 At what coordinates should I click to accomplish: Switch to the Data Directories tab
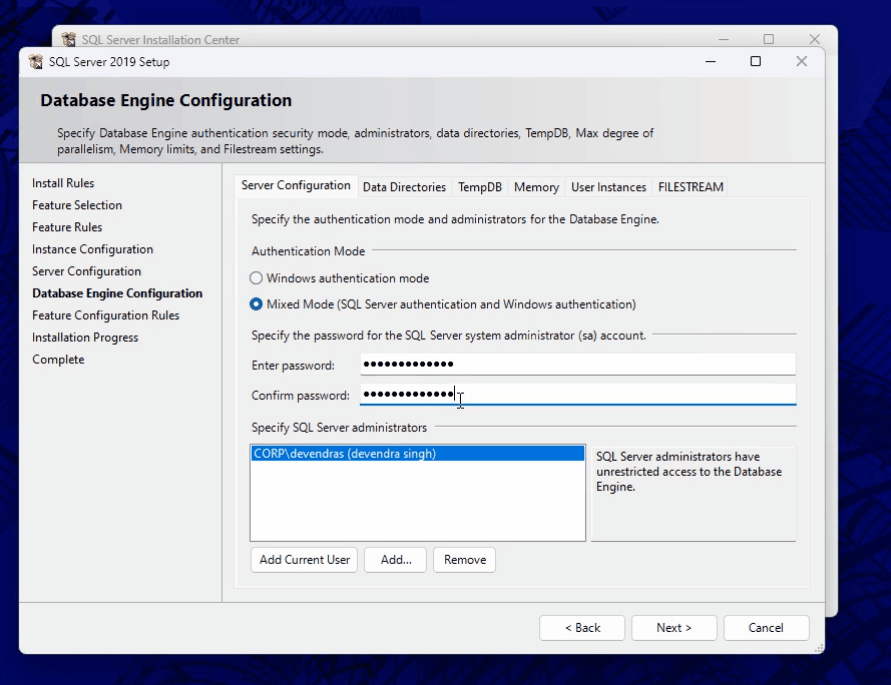(404, 187)
